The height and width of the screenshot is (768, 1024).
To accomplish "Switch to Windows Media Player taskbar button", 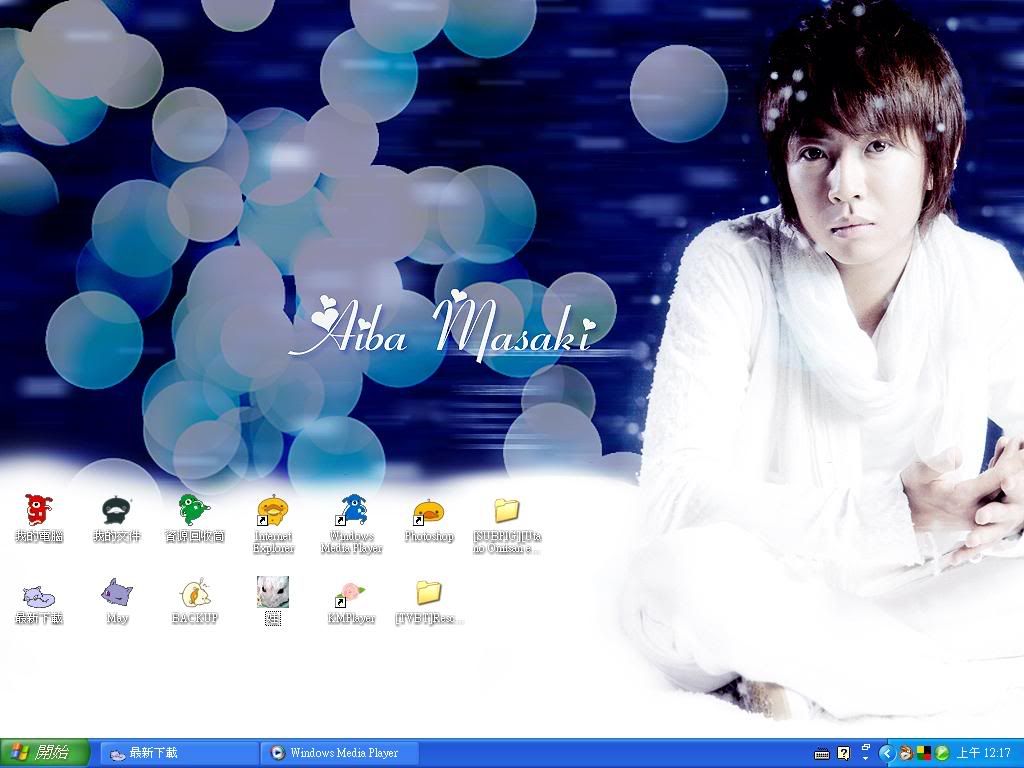I will pyautogui.click(x=338, y=753).
